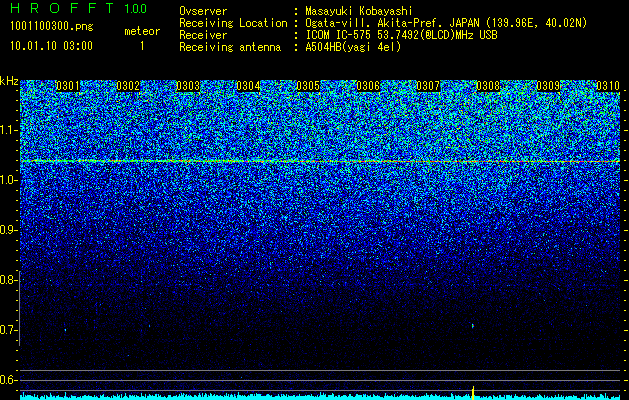Click the HROFFT program title text

click(62, 8)
